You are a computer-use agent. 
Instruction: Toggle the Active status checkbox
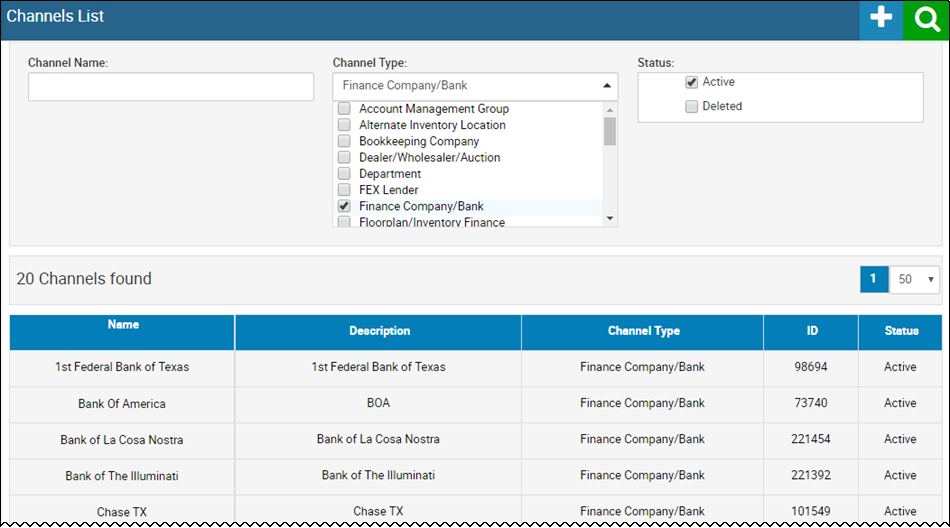pos(691,82)
